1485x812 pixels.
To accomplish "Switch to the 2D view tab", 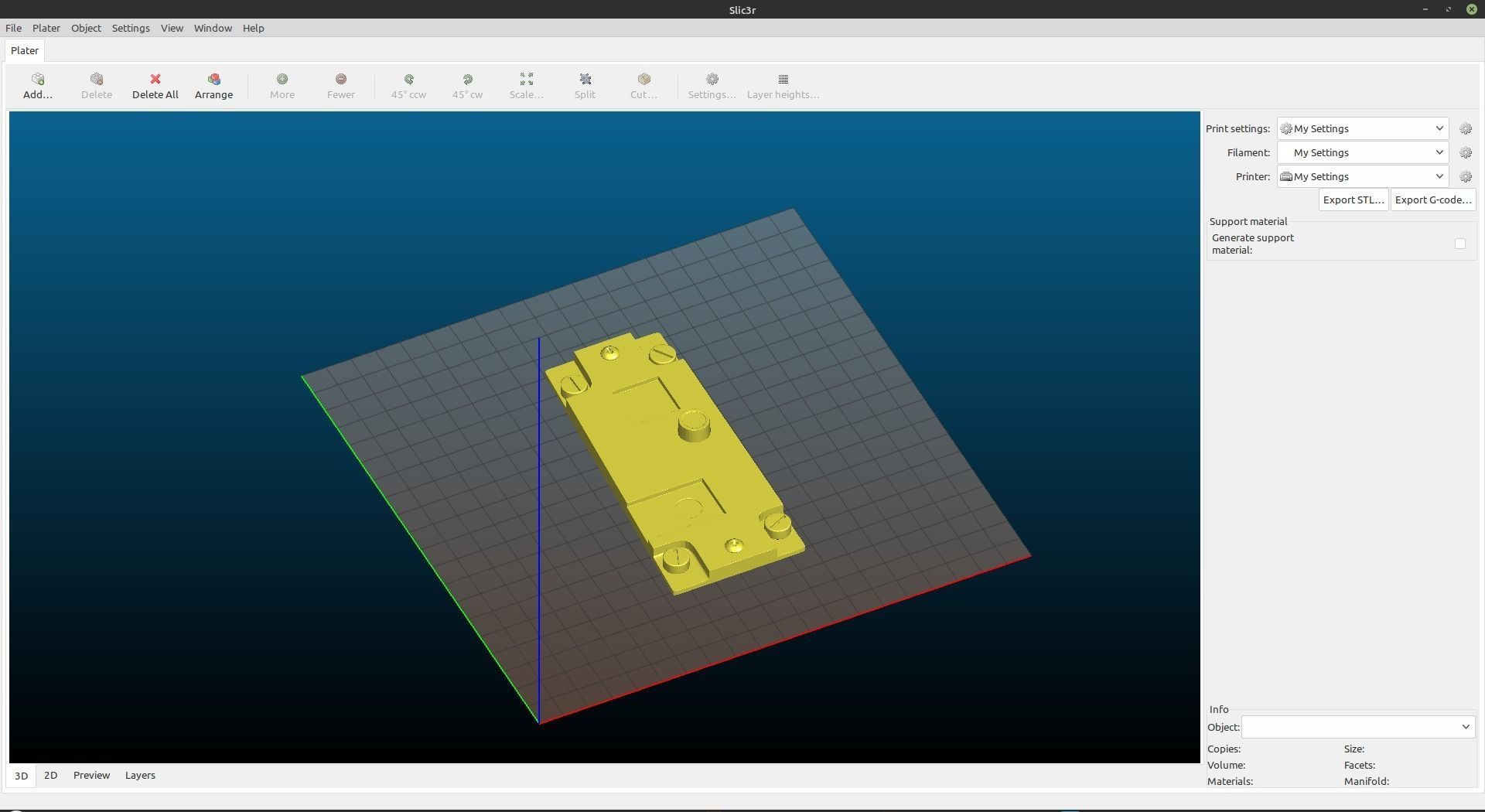I will [50, 776].
